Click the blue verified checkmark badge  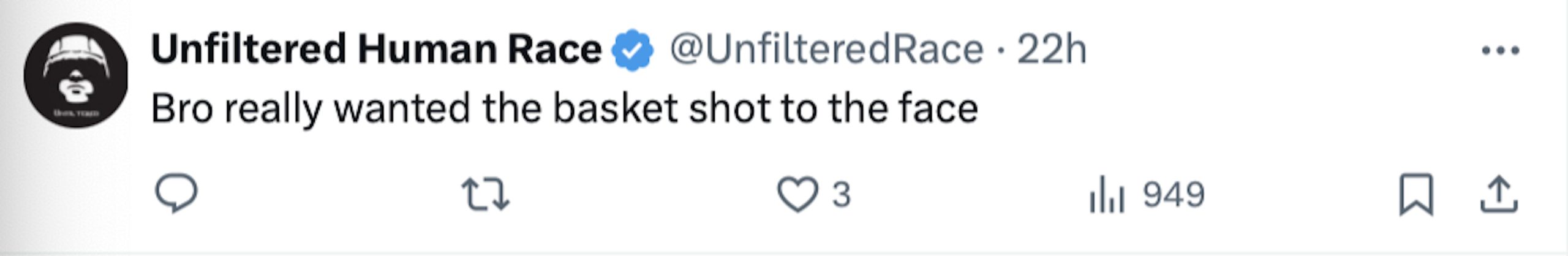pyautogui.click(x=633, y=50)
